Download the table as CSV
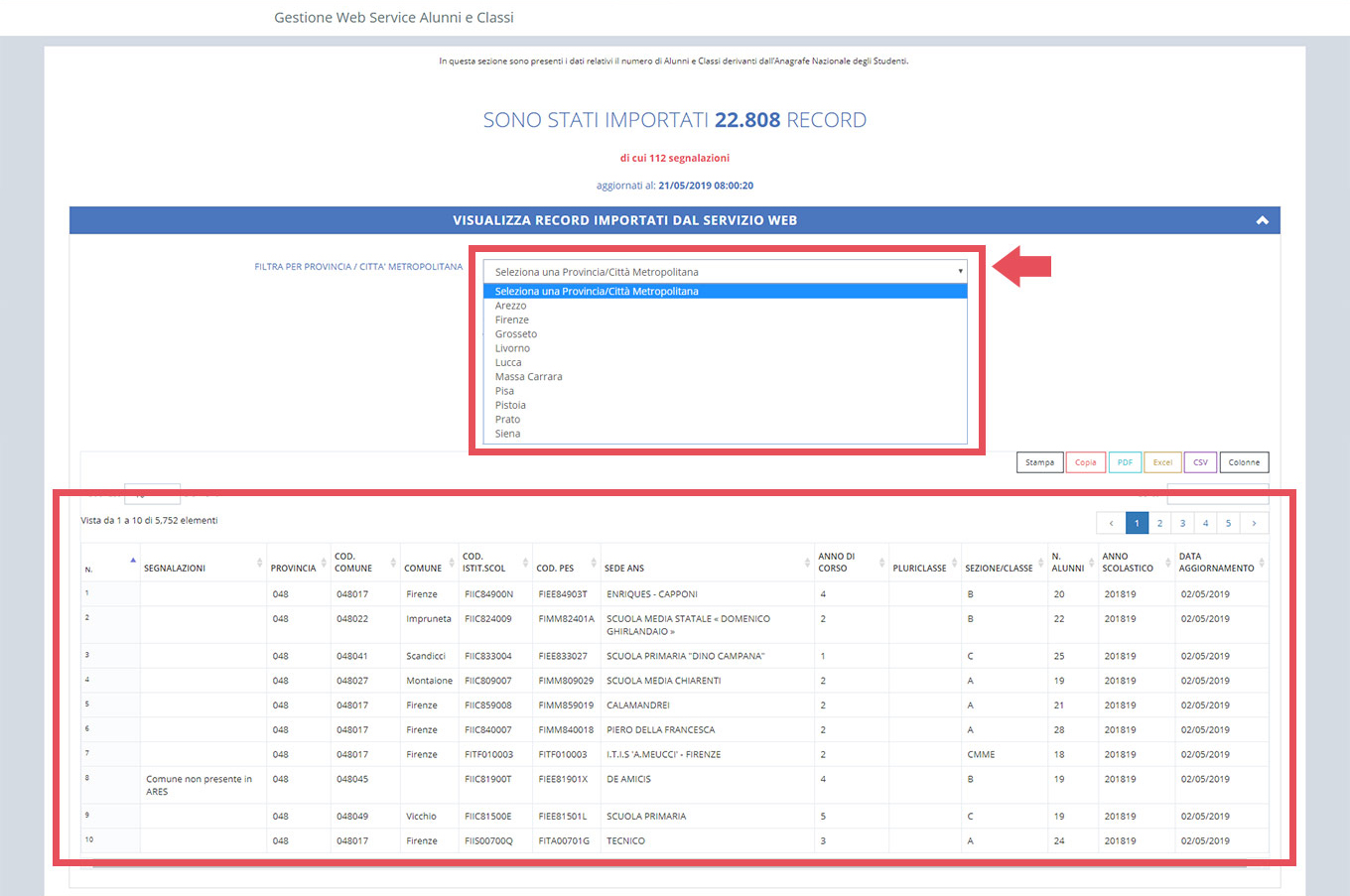1350x896 pixels. [x=1200, y=462]
